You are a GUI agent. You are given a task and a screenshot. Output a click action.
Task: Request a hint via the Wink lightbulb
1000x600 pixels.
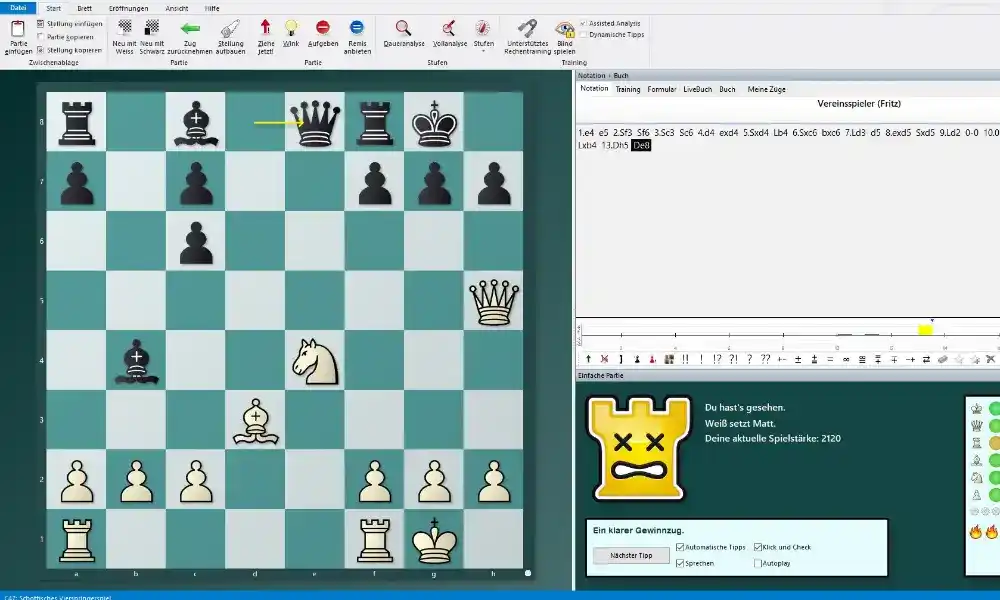coord(292,36)
